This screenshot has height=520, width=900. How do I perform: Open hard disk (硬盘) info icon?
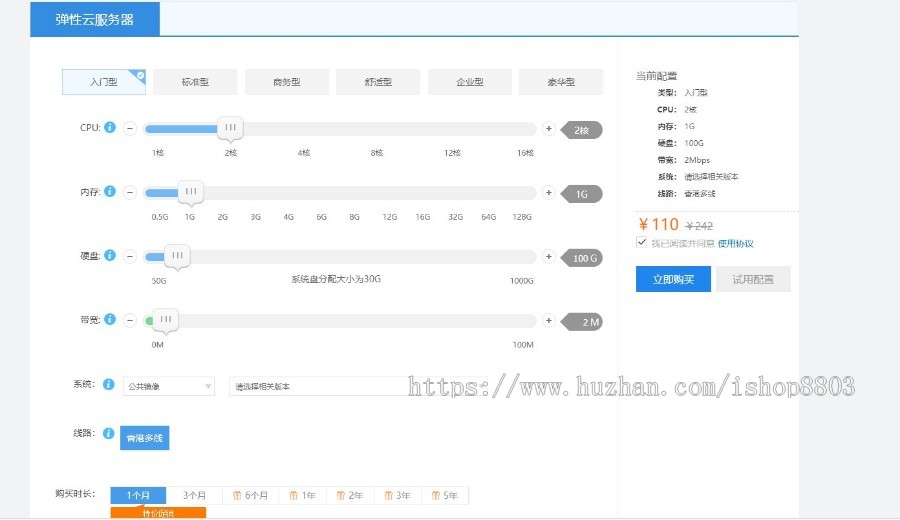point(110,255)
